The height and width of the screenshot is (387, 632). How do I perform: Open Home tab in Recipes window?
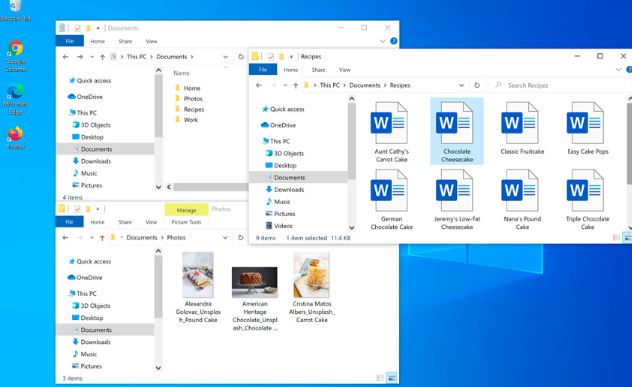(291, 70)
